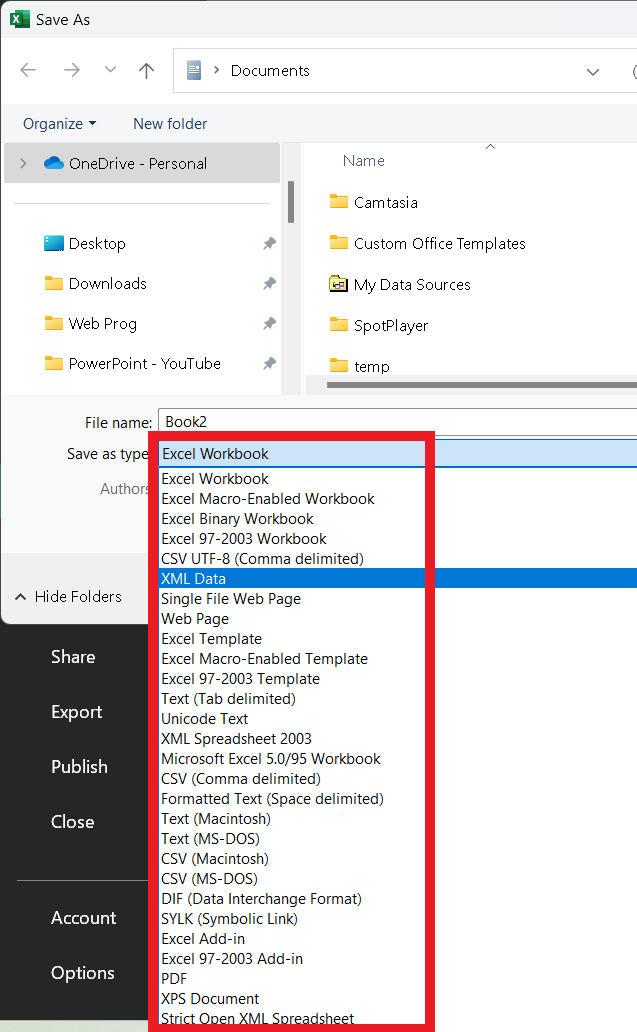Select Web Prog folder in quick access

(x=103, y=324)
